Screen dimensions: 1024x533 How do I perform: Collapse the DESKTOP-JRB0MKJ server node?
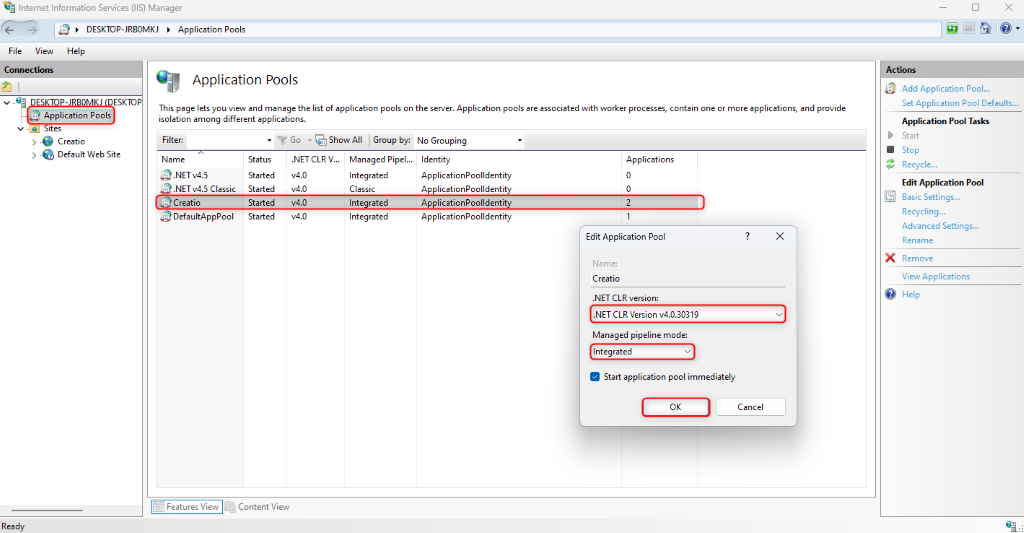[x=7, y=103]
